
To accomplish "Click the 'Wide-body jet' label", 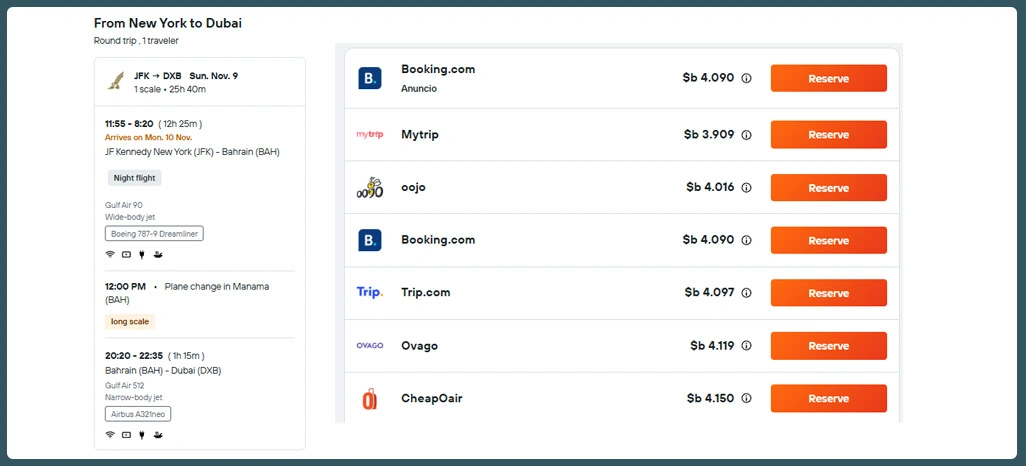I will tap(130, 217).
